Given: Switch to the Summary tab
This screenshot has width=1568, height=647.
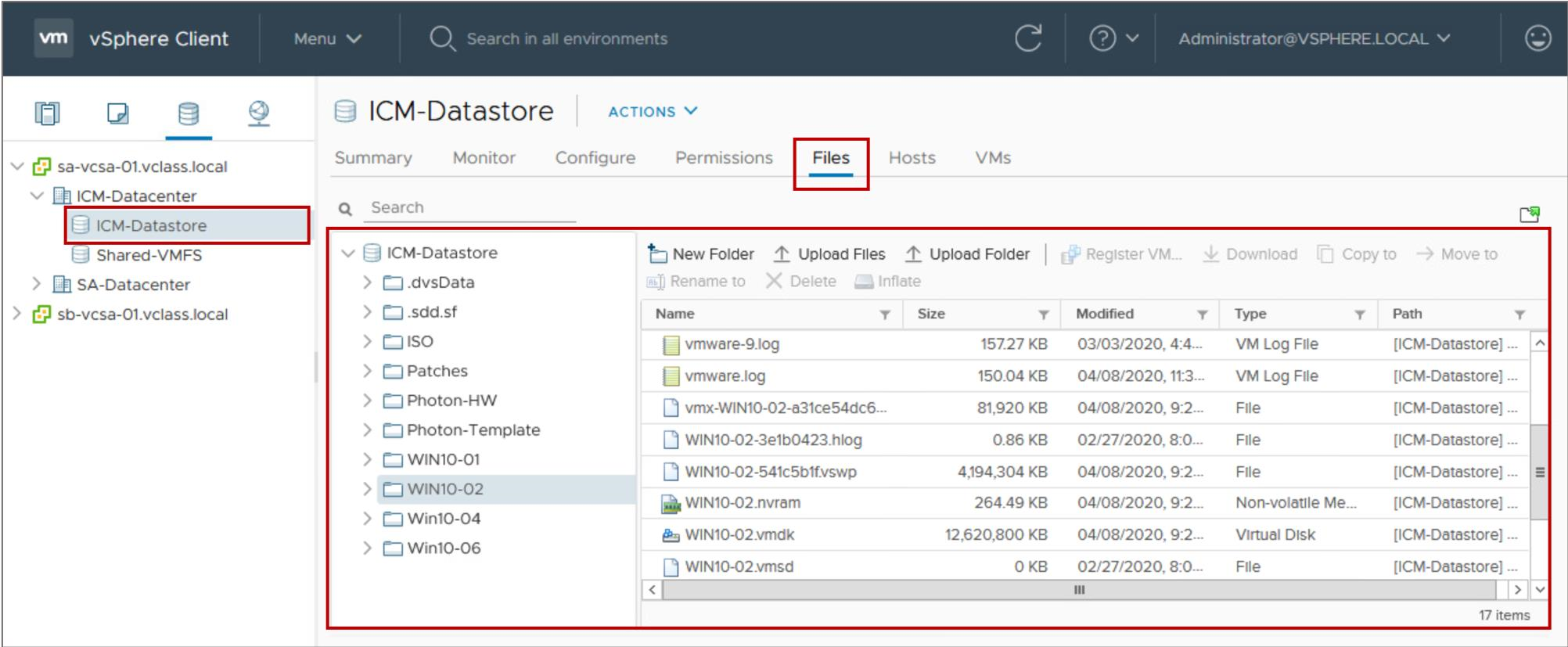Looking at the screenshot, I should pos(373,158).
